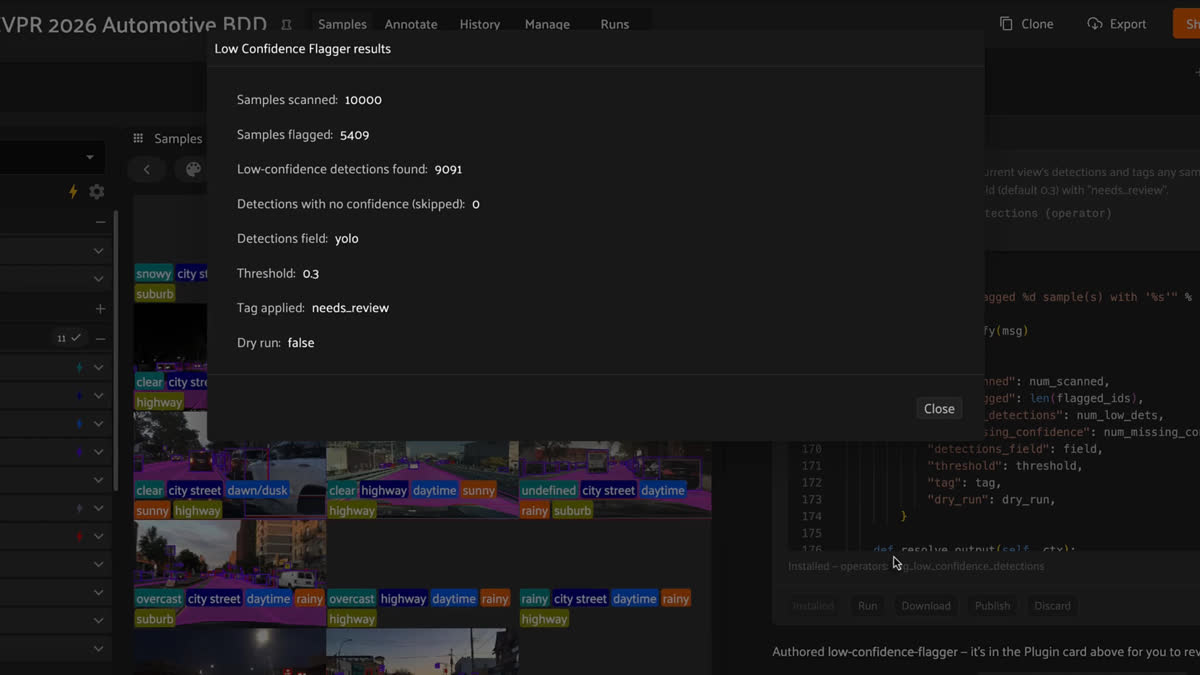Click the Discard button in plugin card
Screen dimensions: 1200x675
point(1052,606)
